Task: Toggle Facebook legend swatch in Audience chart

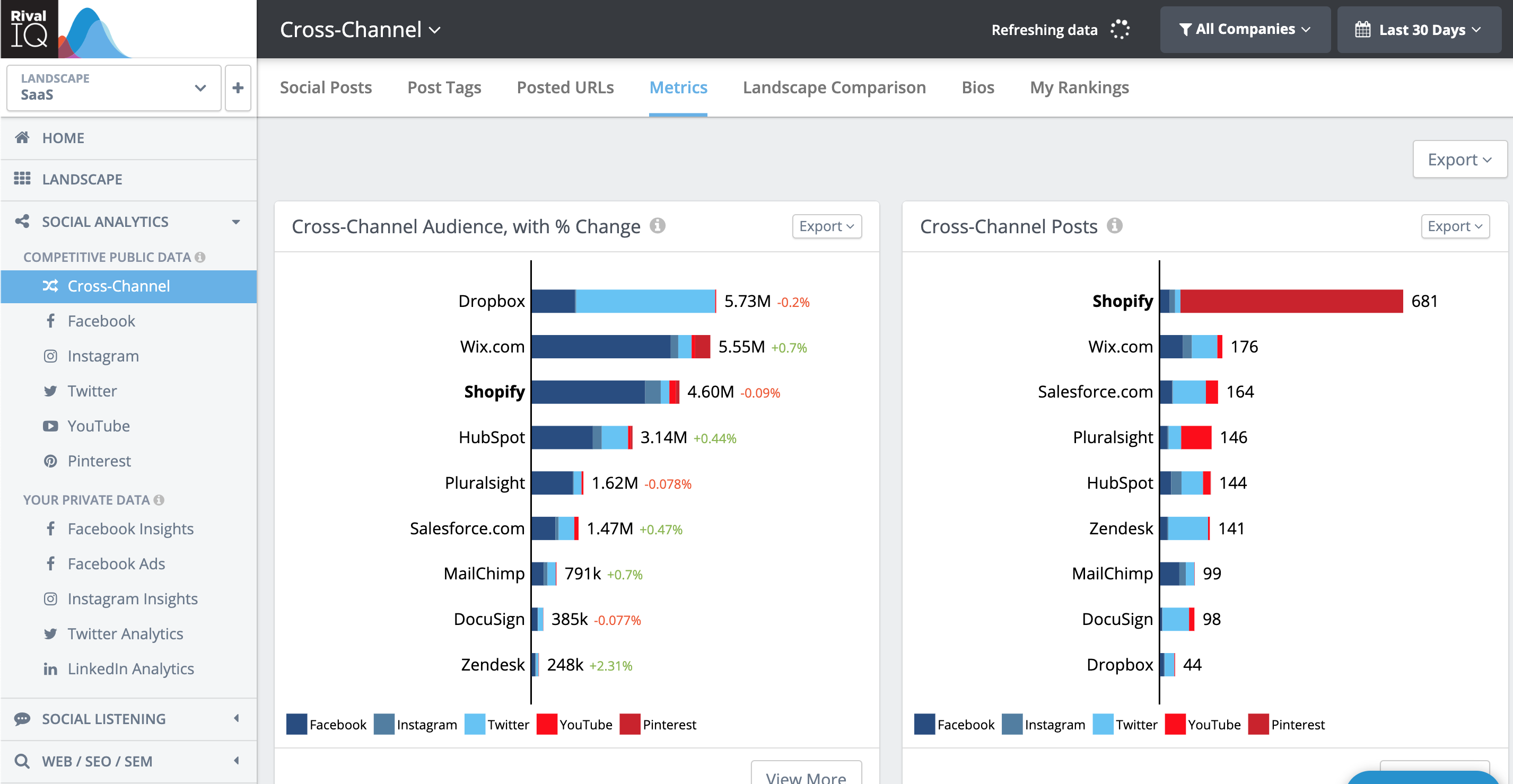Action: coord(296,724)
